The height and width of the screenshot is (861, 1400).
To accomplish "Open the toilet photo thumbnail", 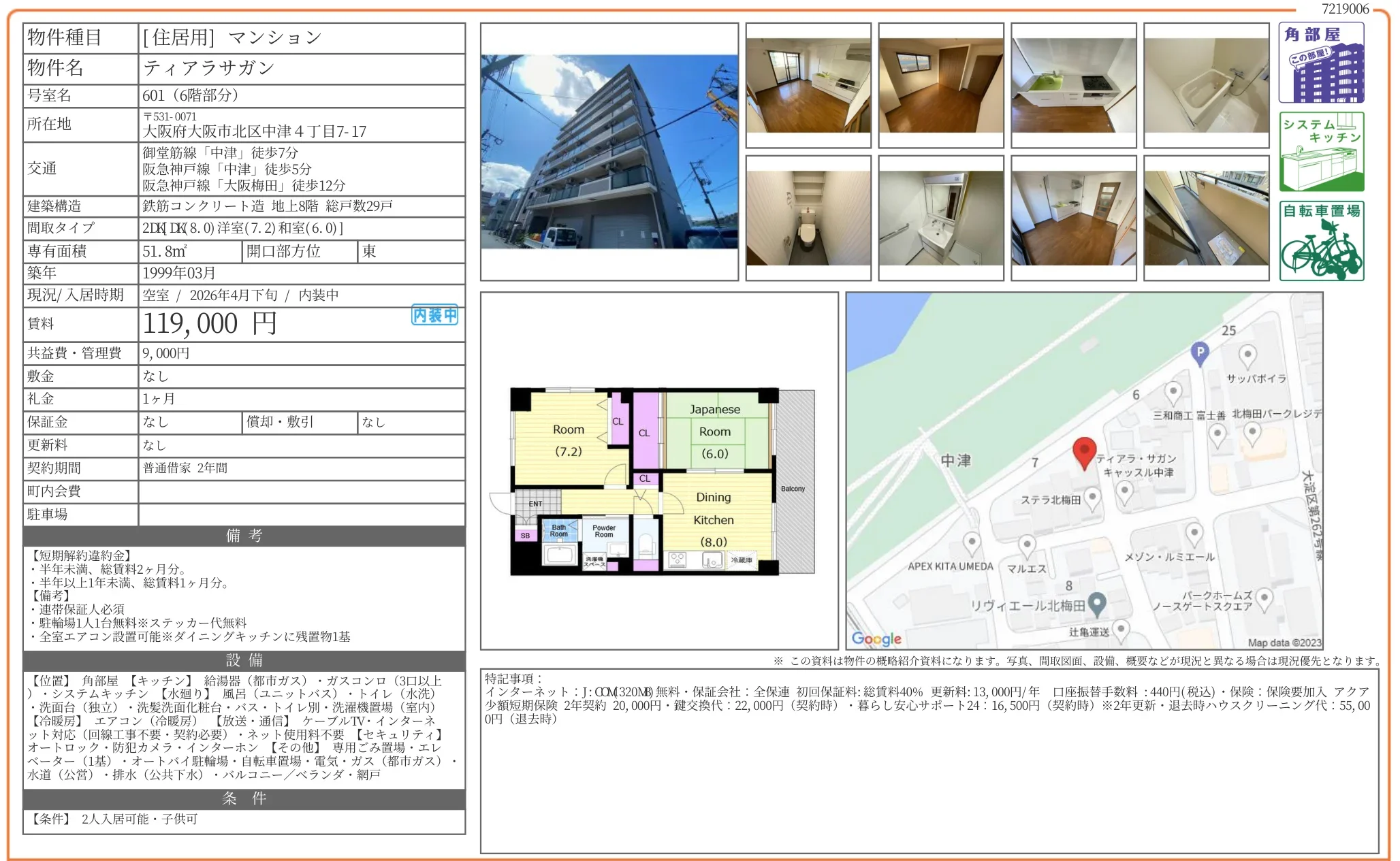I will (808, 218).
